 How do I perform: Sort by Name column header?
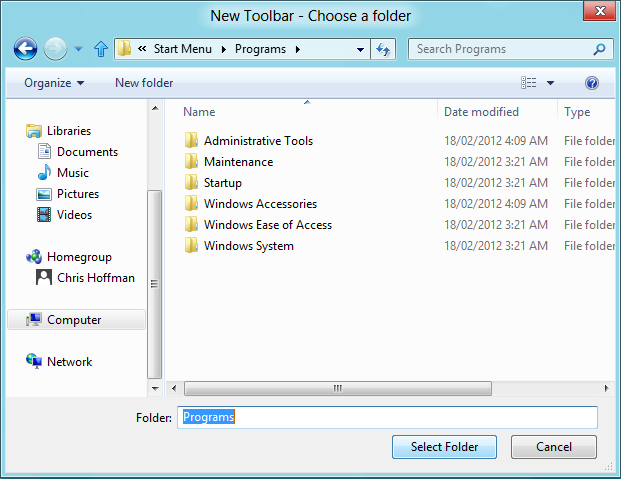[x=199, y=112]
